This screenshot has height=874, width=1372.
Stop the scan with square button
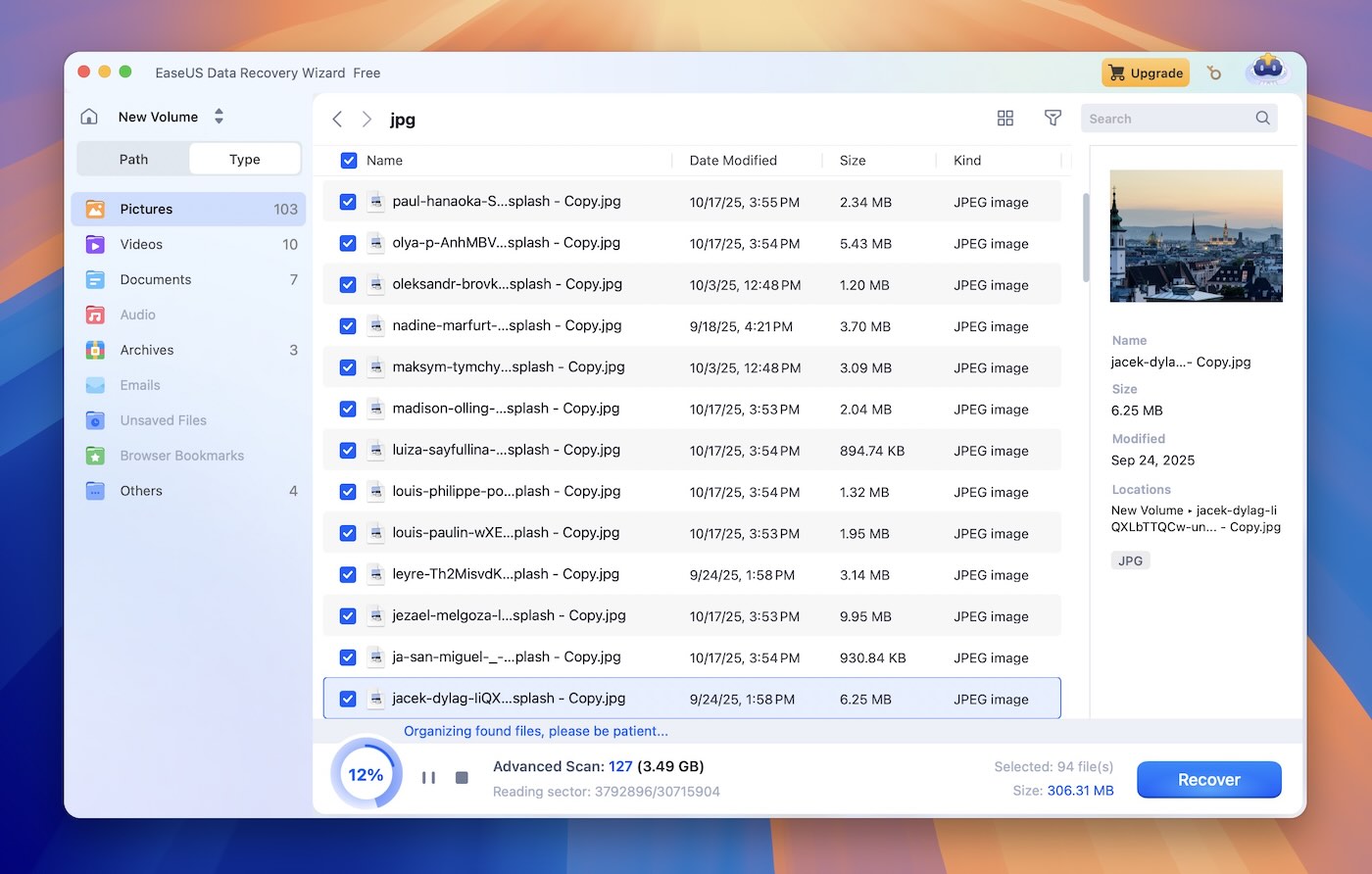click(x=462, y=777)
